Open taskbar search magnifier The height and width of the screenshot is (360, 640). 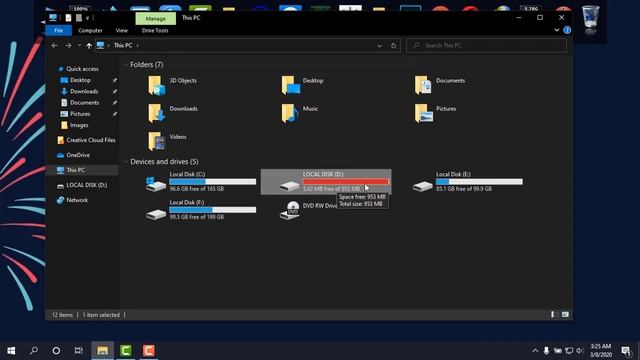(34, 351)
